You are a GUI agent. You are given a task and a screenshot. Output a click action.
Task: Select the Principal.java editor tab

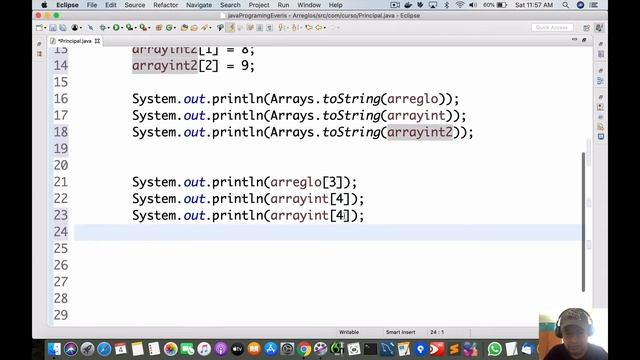pos(75,41)
